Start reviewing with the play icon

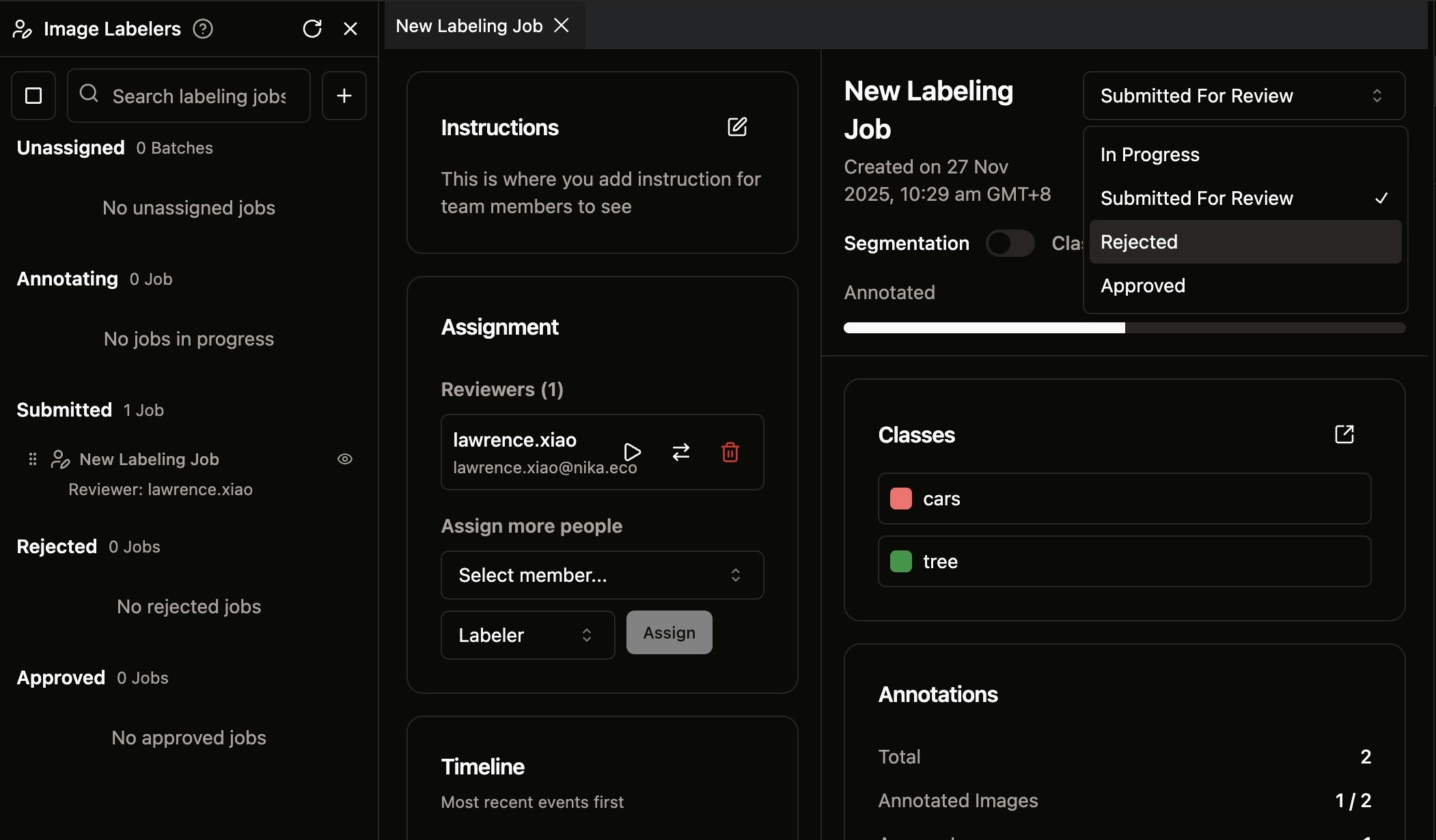click(x=632, y=452)
